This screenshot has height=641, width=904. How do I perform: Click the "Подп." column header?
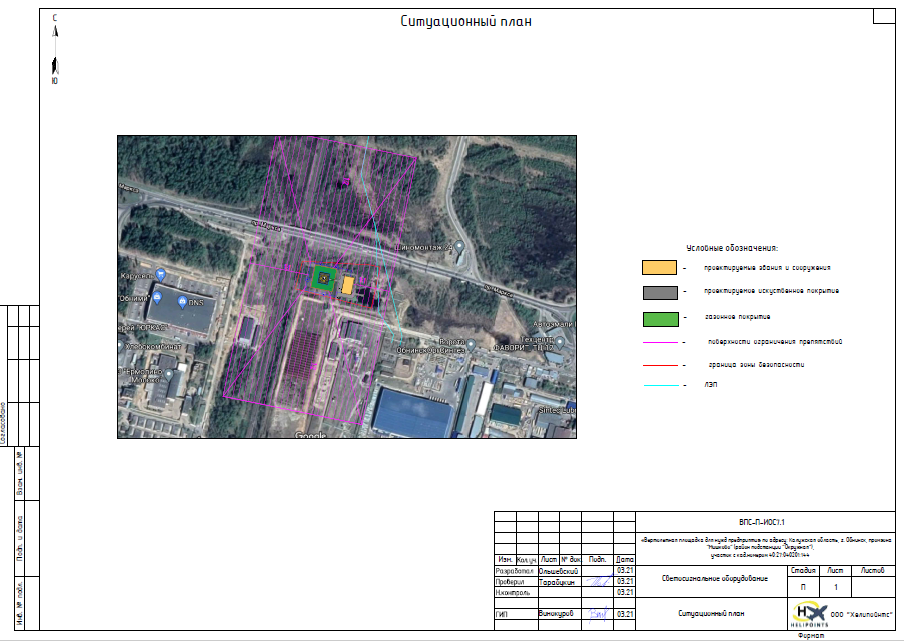597,560
